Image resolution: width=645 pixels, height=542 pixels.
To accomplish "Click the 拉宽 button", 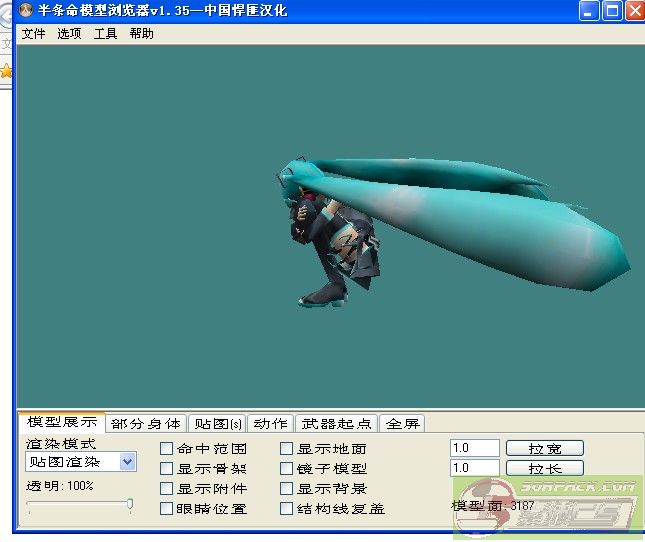I will click(x=544, y=448).
